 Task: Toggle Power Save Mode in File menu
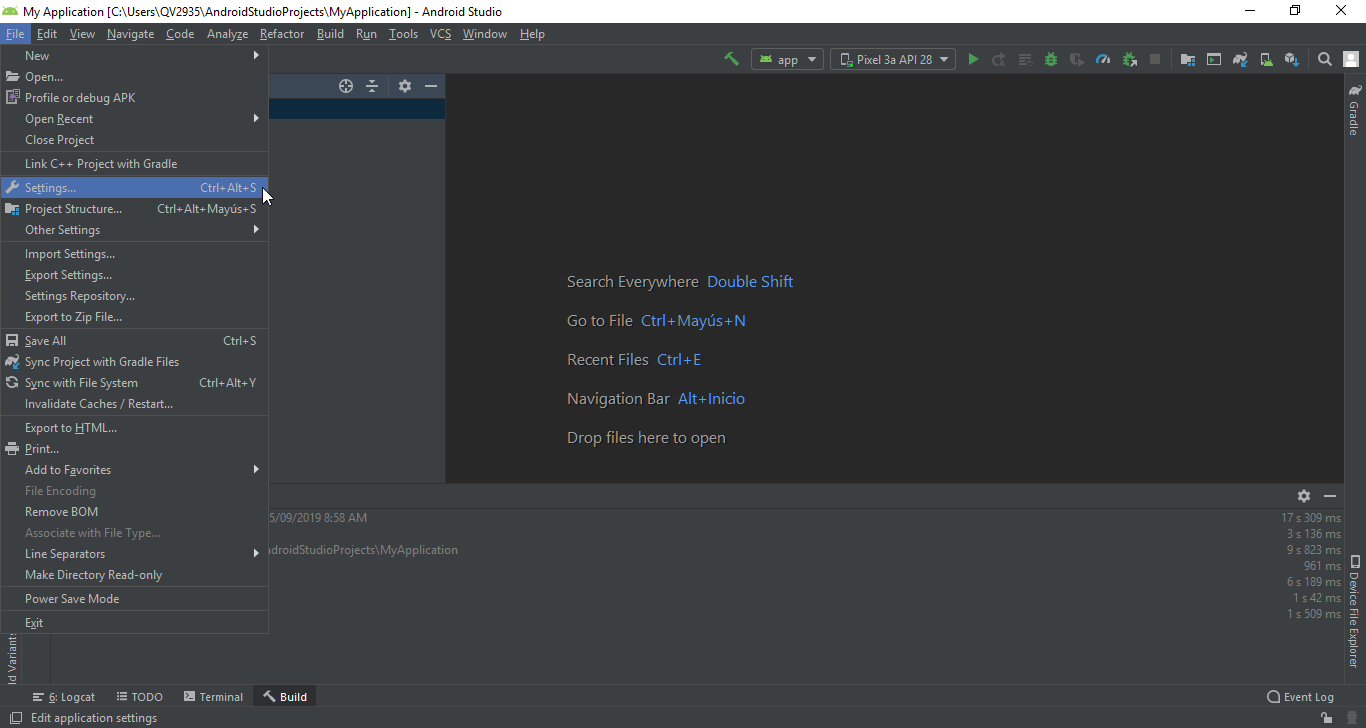click(x=72, y=599)
